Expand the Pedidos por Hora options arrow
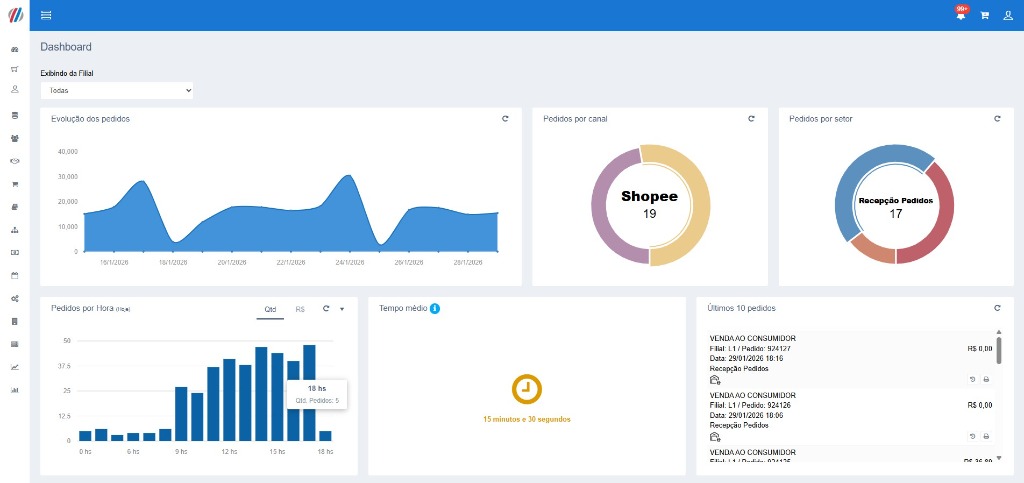The image size is (1024, 483). coord(342,309)
